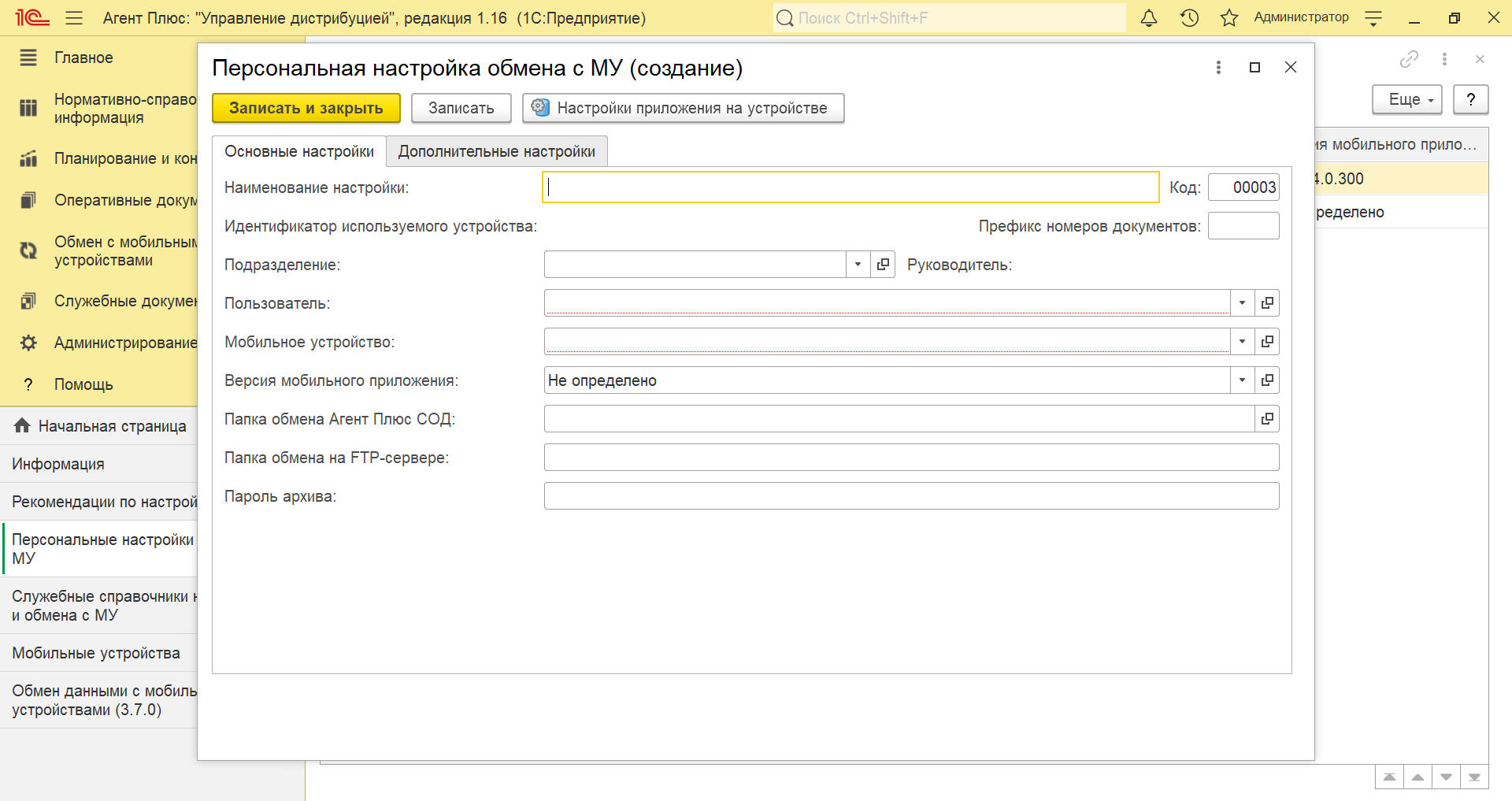This screenshot has width=1512, height=801.
Task: Open service settings lines icon in title bar
Action: pyautogui.click(x=1373, y=18)
